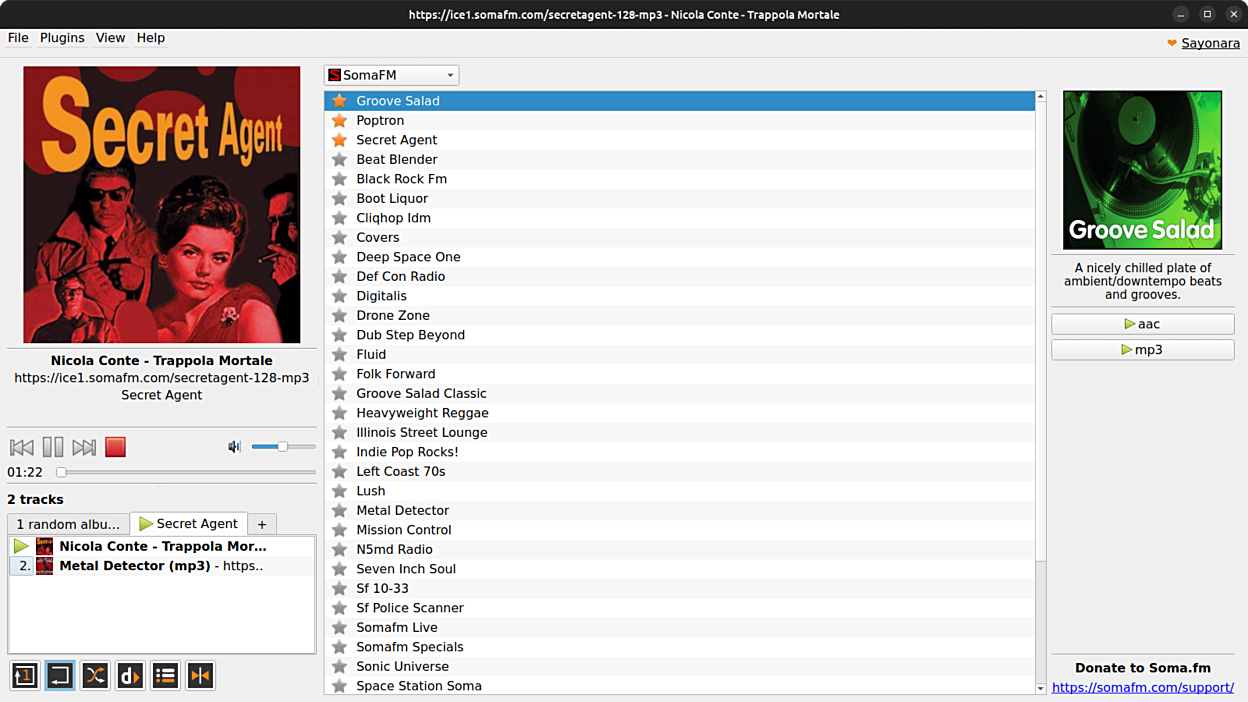Adjust the volume slider
This screenshot has width=1248, height=702.
[283, 447]
